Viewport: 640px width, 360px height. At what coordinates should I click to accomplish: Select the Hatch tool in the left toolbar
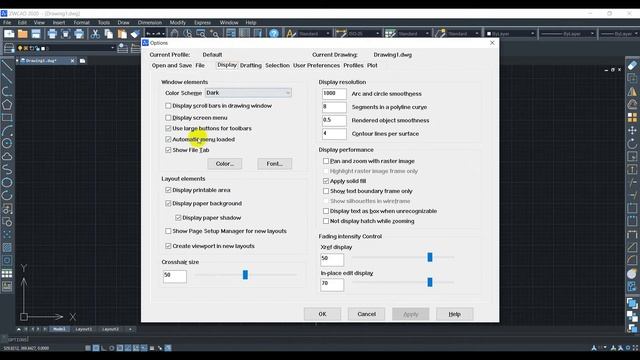click(7, 247)
